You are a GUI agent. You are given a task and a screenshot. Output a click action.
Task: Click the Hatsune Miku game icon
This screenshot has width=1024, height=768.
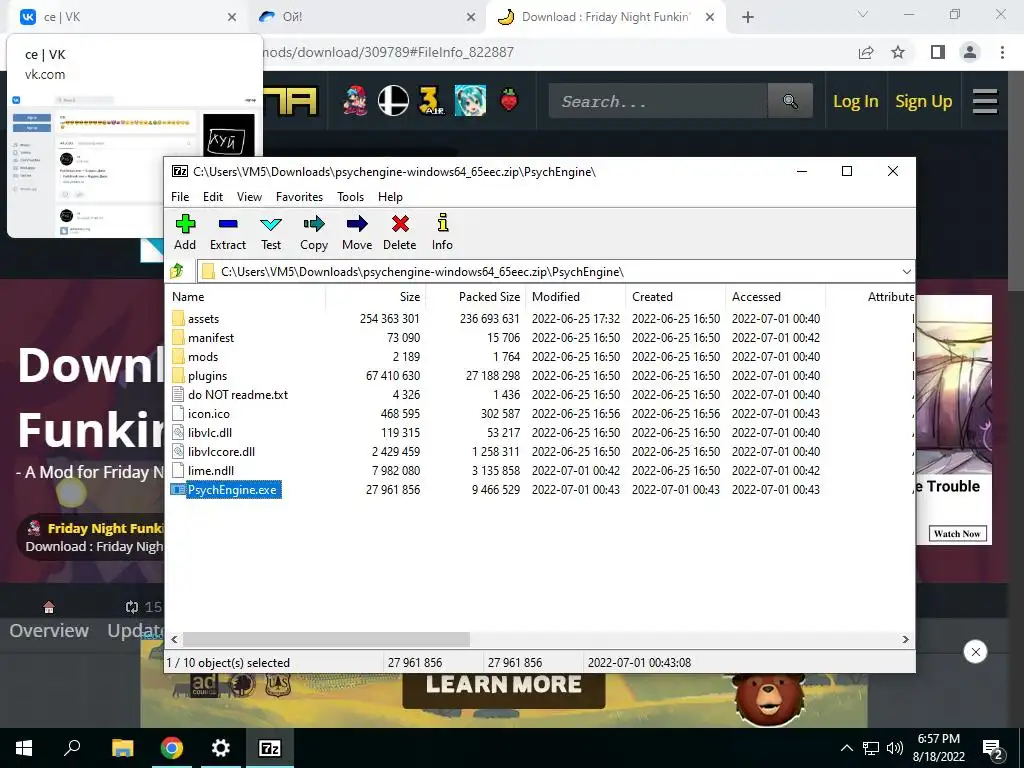[470, 101]
